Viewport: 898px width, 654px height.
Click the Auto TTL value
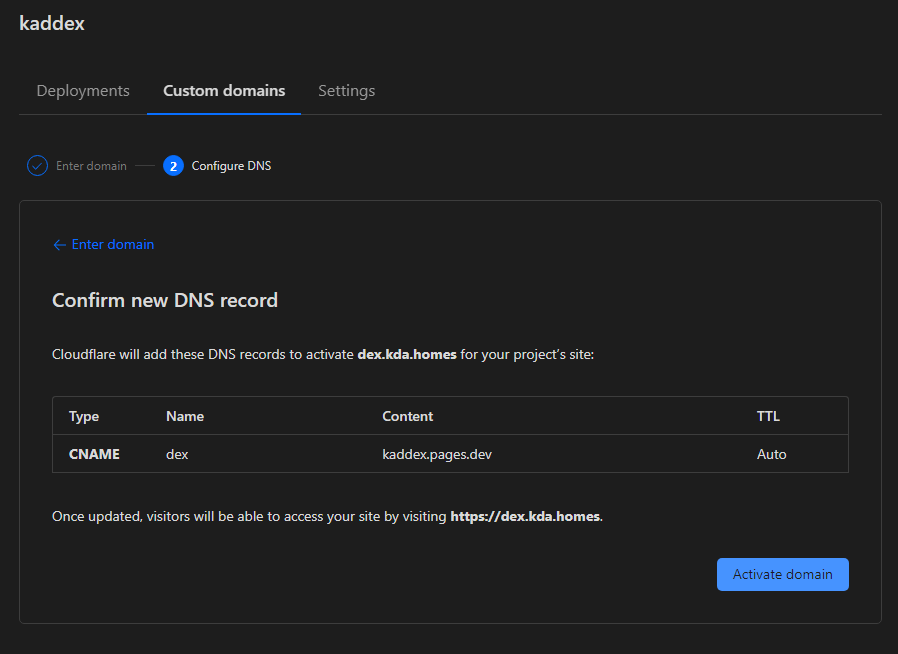click(771, 454)
